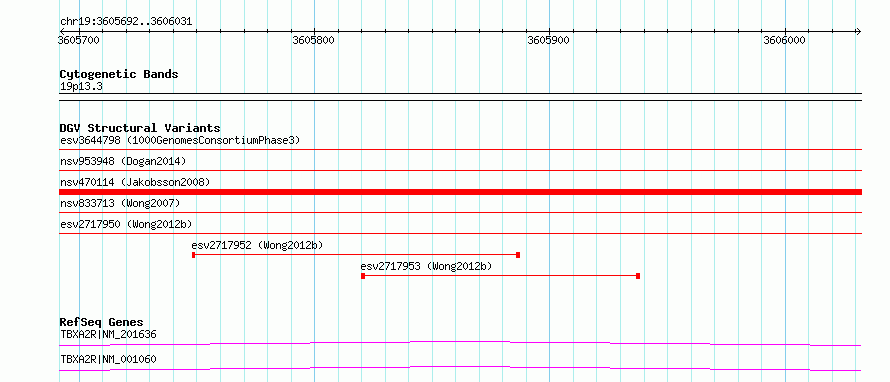Select the nsv953948 (Dogan2014) variant
This screenshot has height=382, width=890.
tap(123, 161)
